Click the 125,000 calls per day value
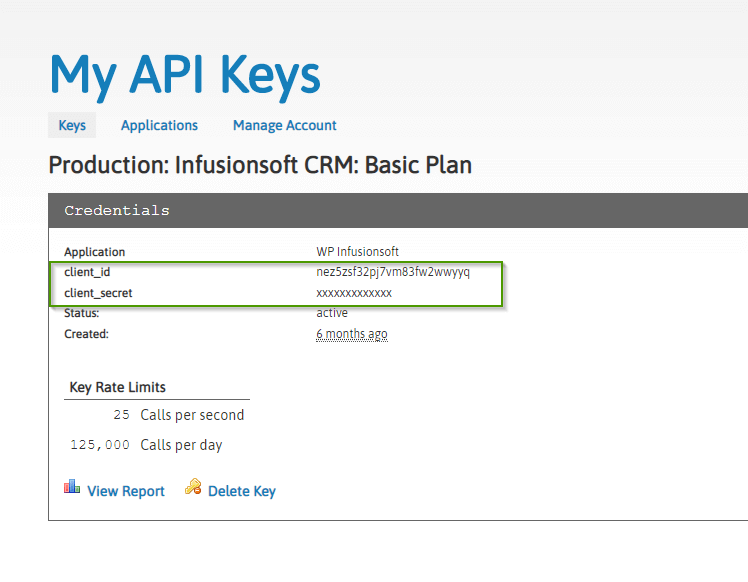Viewport: 748px width, 582px height. pos(100,445)
